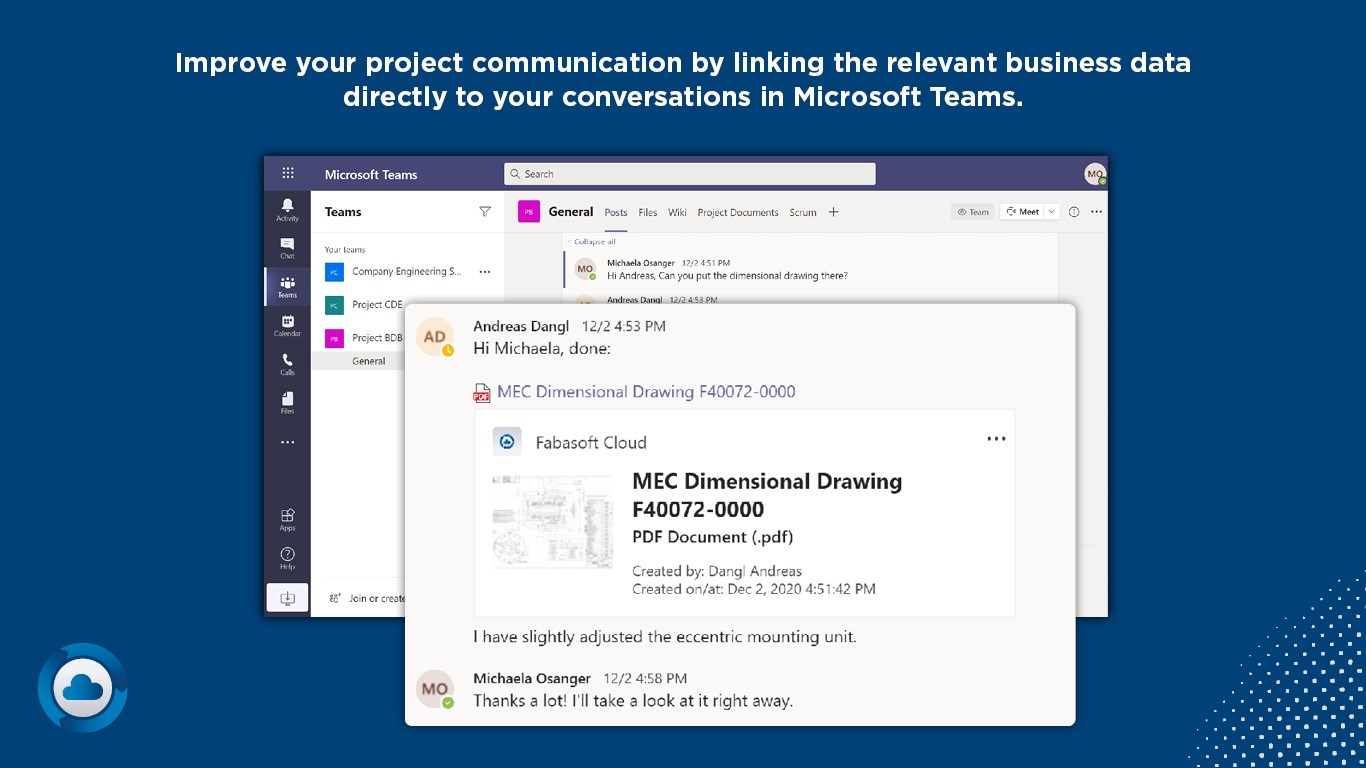Screen dimensions: 1366x768
Task: Select the Teams icon in the sidebar
Action: [x=287, y=287]
